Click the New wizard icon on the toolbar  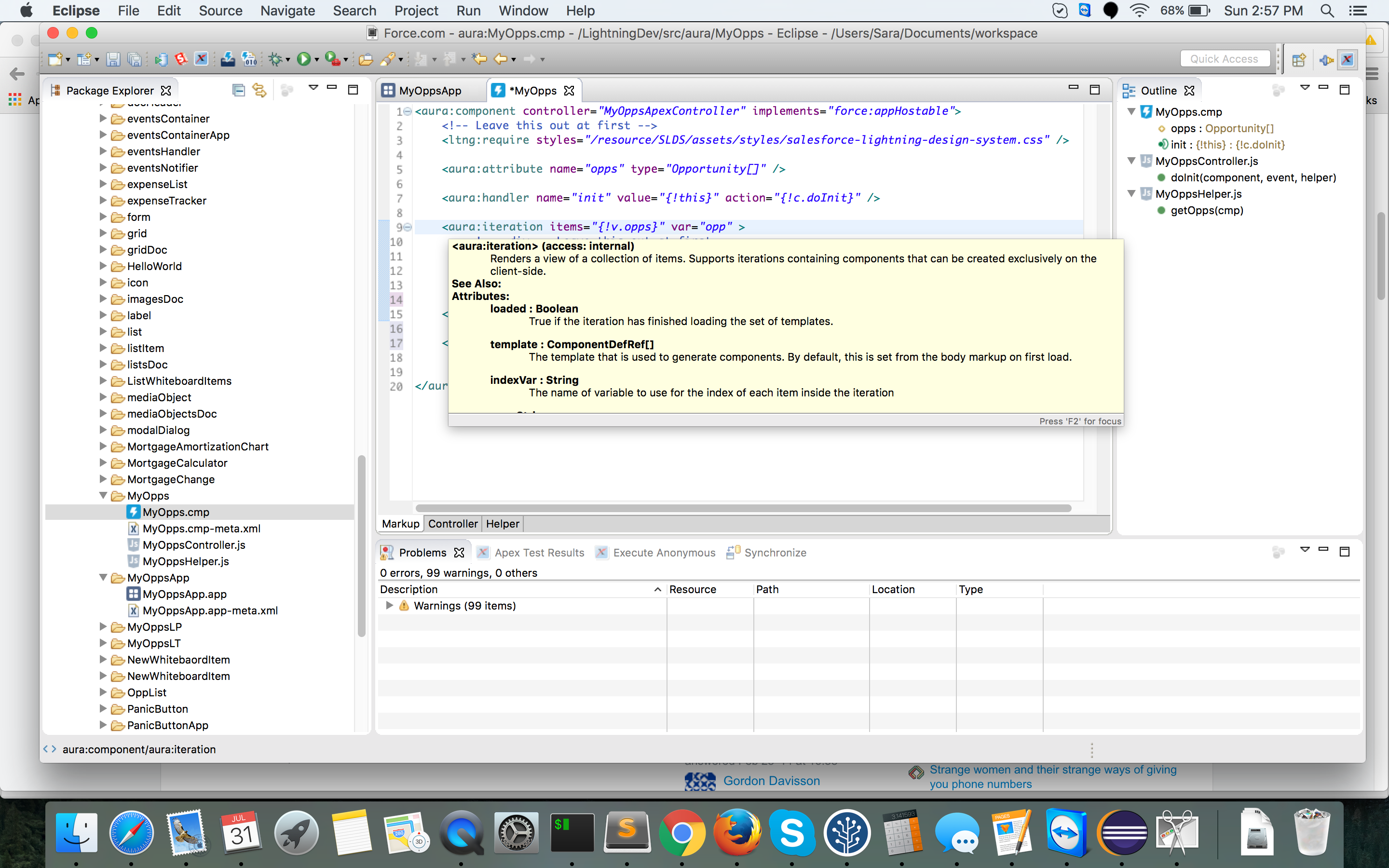55,58
